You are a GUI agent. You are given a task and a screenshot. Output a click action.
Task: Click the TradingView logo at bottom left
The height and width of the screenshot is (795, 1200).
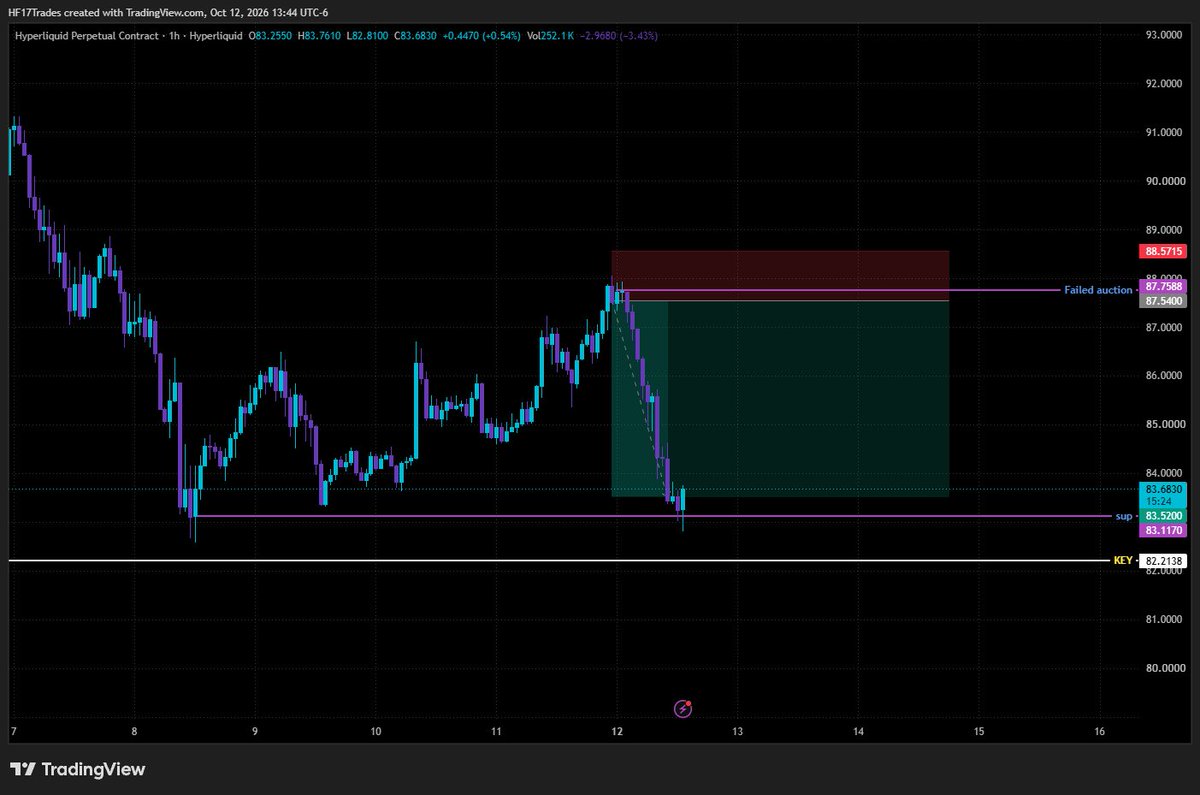coord(77,769)
